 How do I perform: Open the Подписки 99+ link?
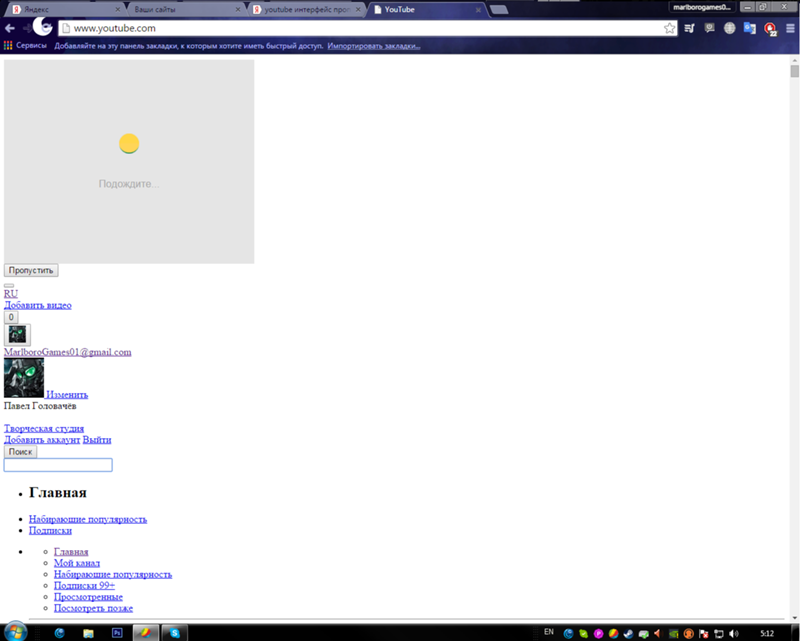84,585
